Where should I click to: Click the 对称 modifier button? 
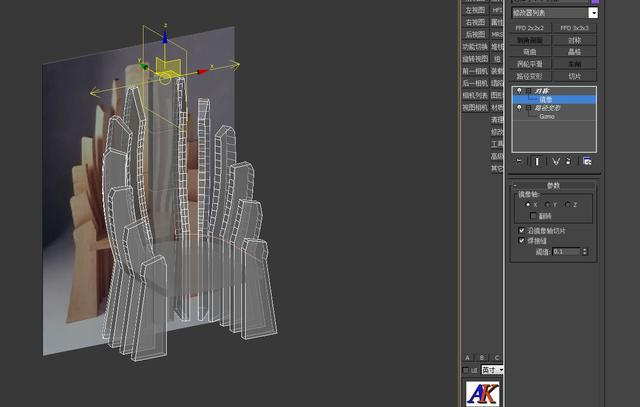[x=574, y=40]
